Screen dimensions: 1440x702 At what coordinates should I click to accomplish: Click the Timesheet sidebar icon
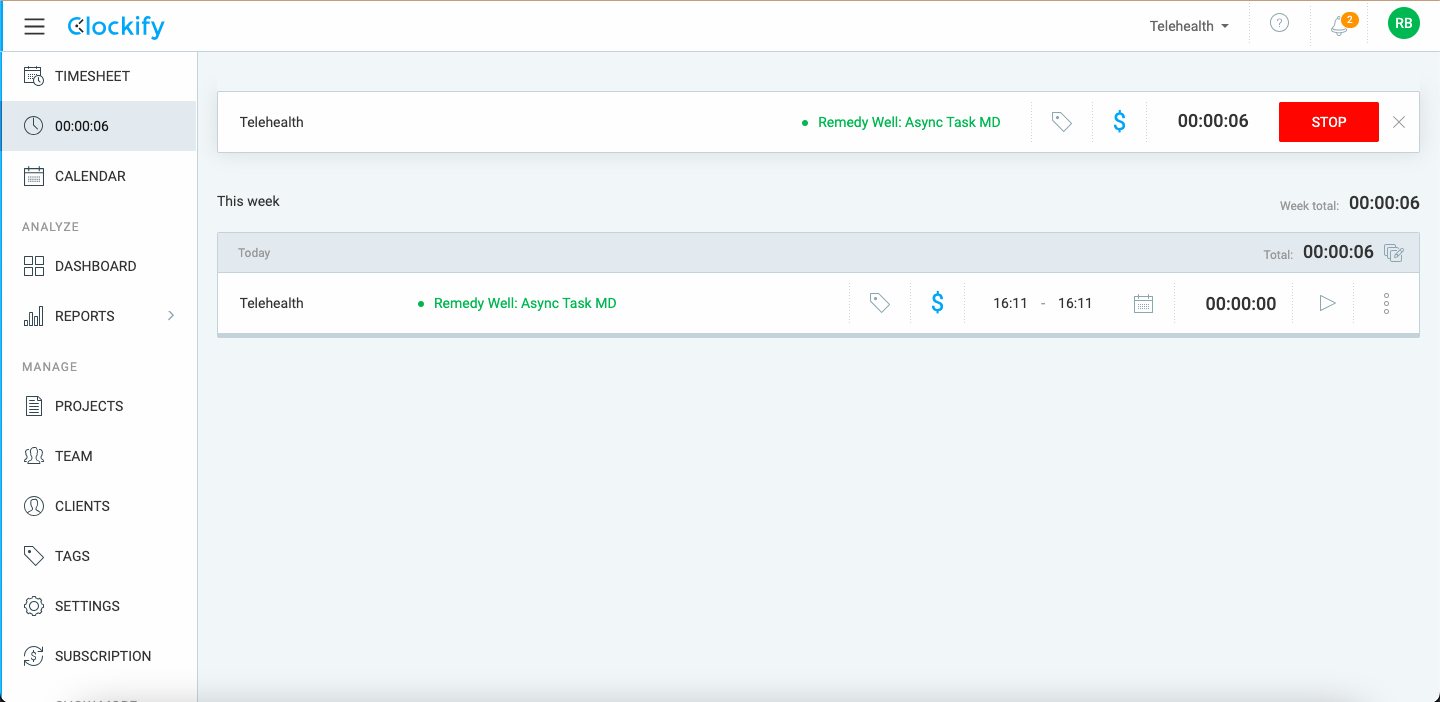(x=34, y=76)
